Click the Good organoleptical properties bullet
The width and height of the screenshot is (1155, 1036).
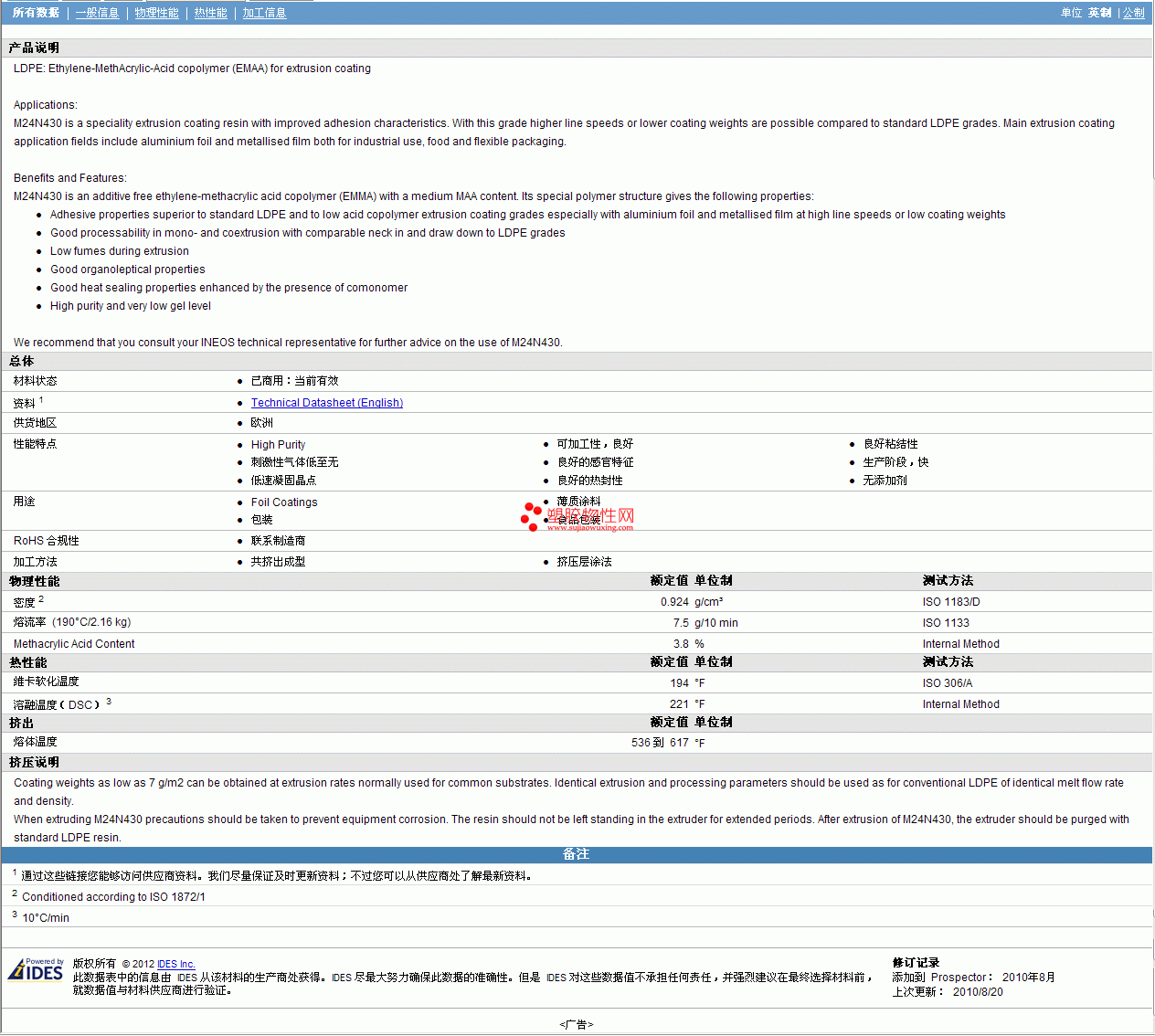coord(128,270)
